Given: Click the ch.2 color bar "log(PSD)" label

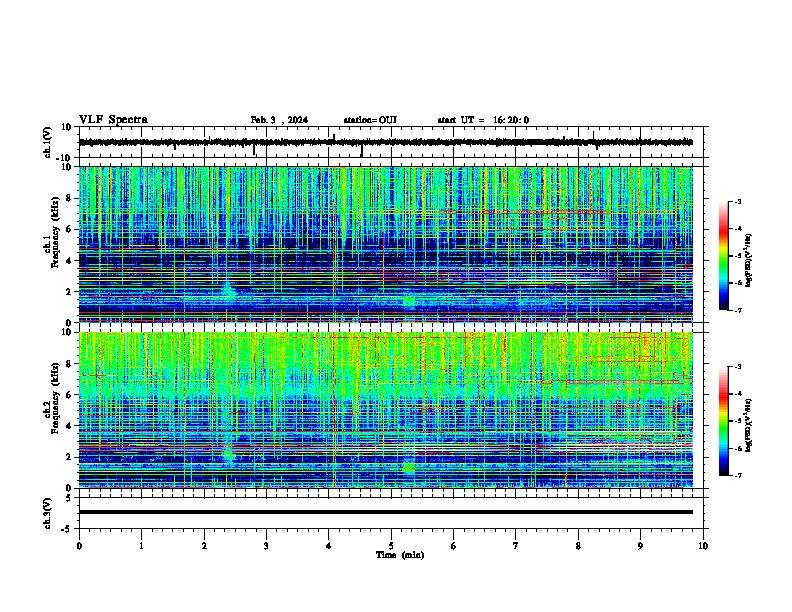Looking at the screenshot, I should point(749,425).
